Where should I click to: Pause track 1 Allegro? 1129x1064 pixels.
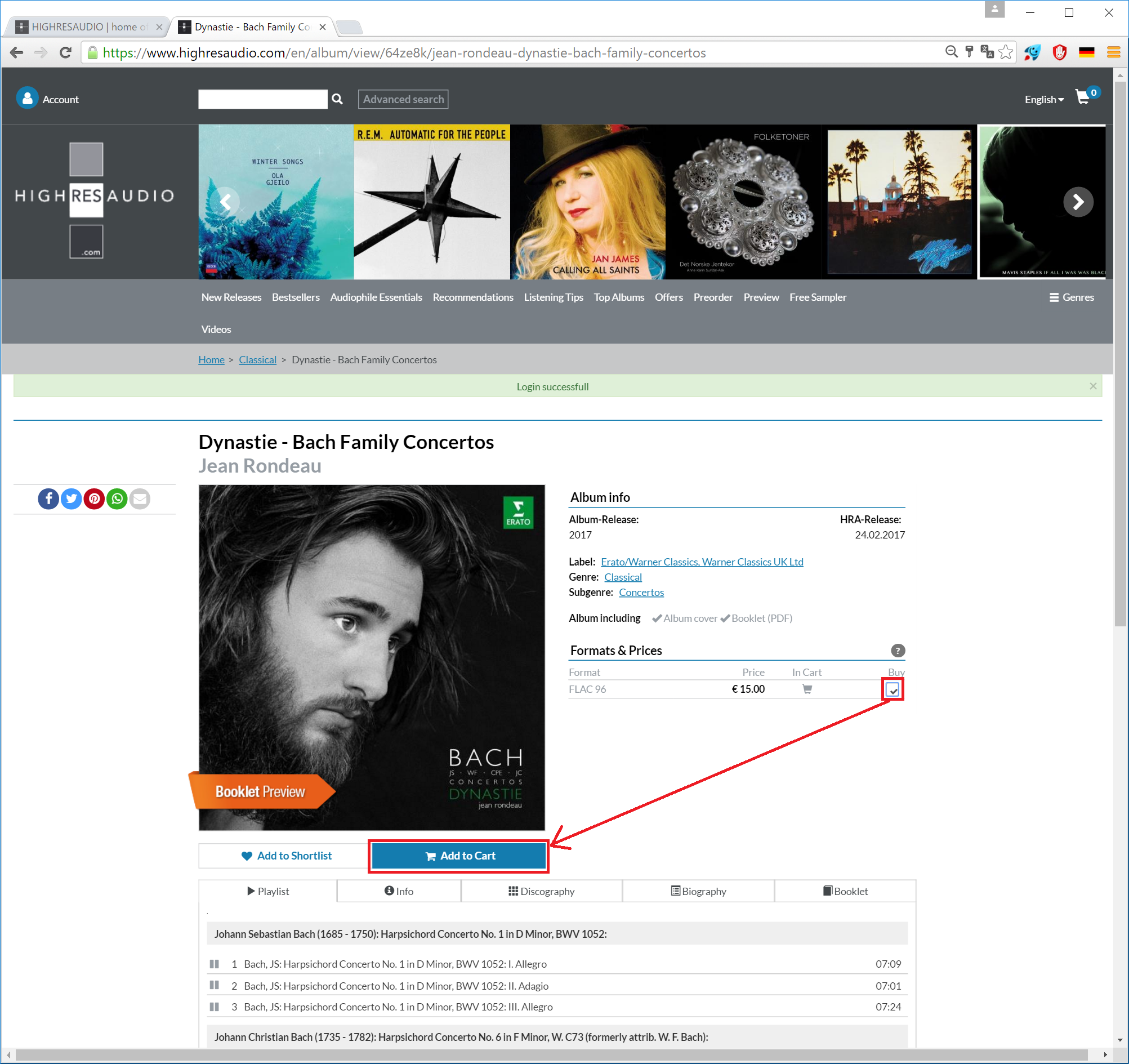coord(214,963)
